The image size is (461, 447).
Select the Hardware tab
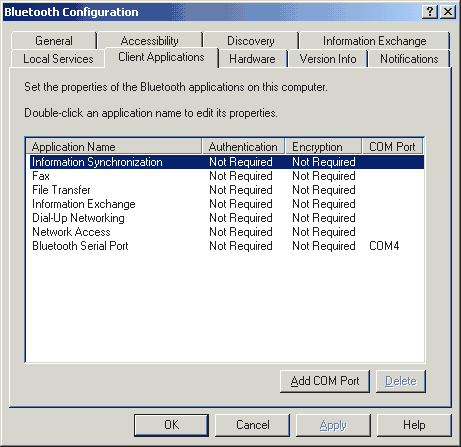point(252,59)
